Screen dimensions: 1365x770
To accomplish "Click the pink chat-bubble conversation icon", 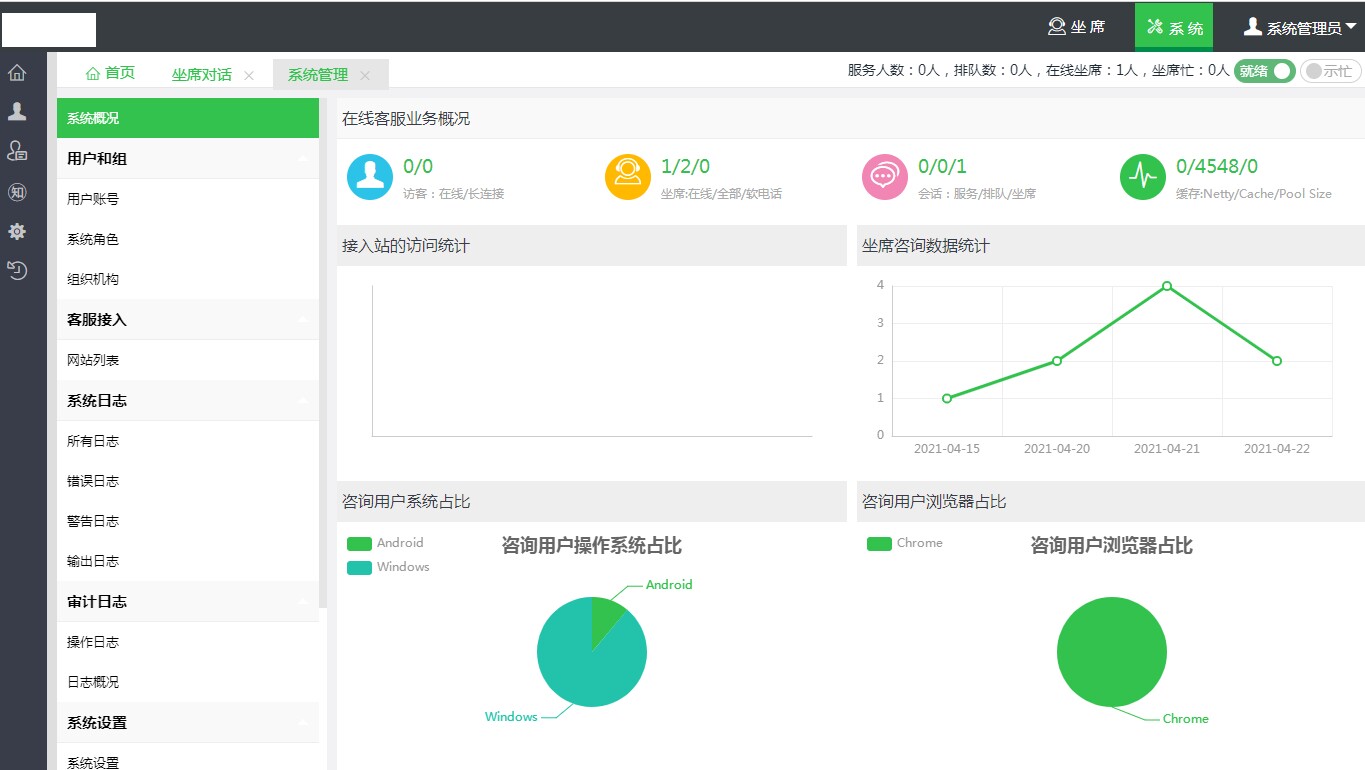I will pyautogui.click(x=885, y=177).
